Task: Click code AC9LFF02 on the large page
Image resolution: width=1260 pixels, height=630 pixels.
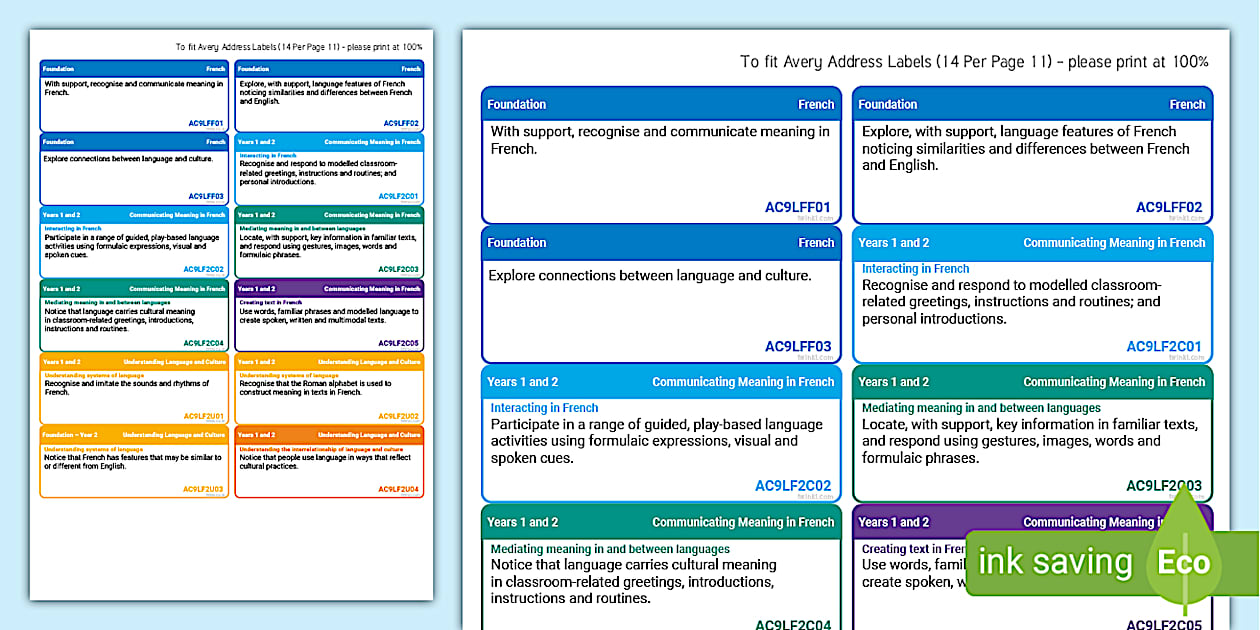Action: [1169, 208]
